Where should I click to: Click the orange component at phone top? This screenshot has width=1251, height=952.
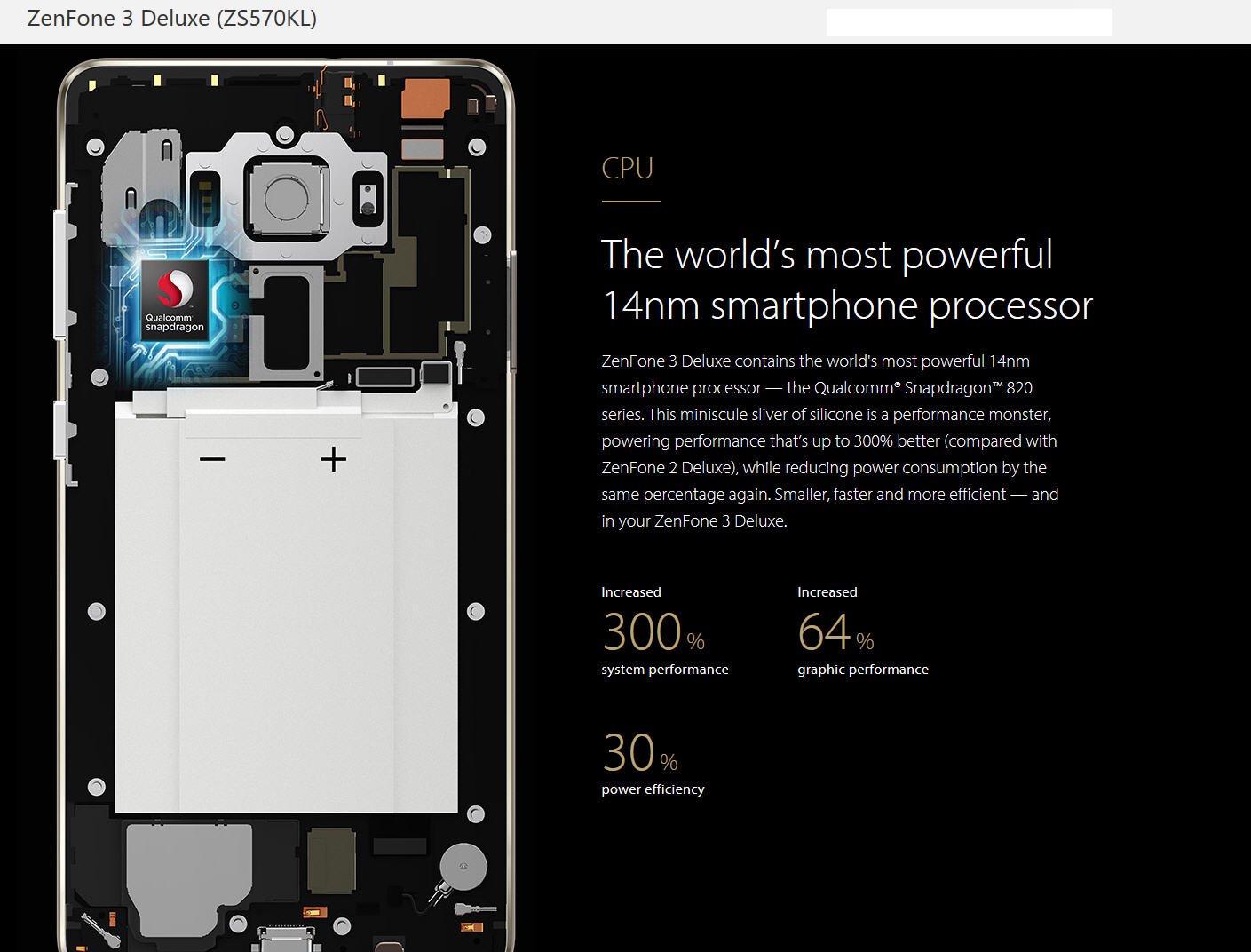[425, 98]
